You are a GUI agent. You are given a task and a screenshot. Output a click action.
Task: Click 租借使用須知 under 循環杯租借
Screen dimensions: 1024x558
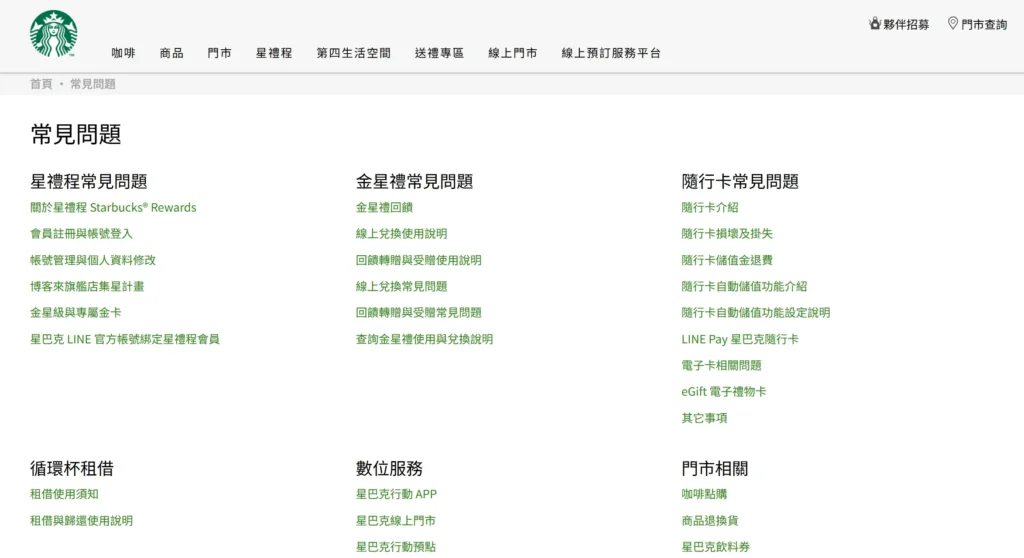(x=64, y=494)
